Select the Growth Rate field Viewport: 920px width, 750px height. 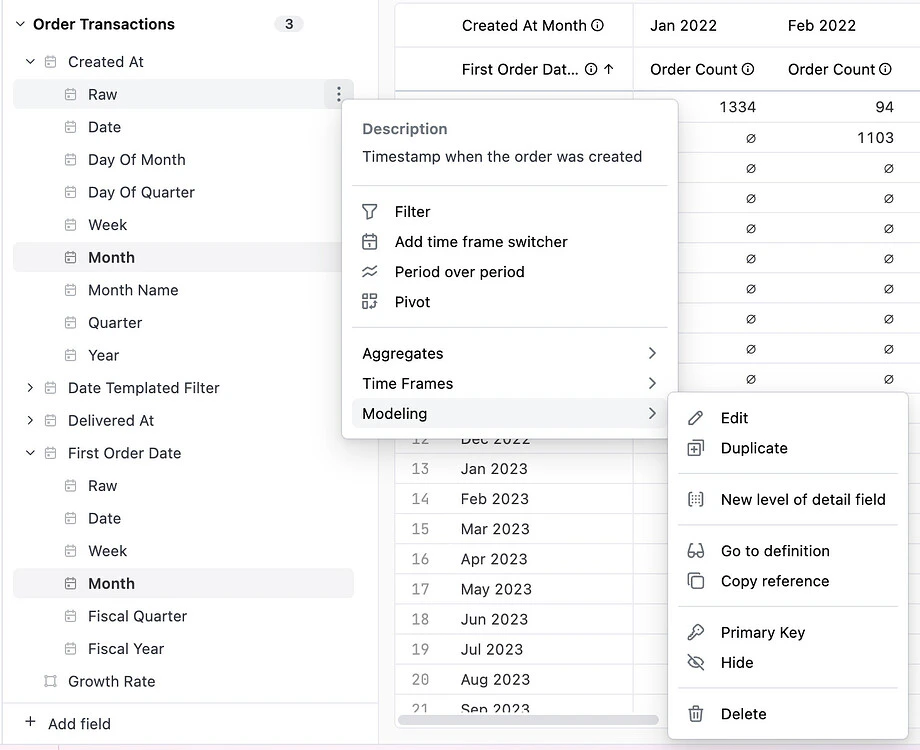coord(183,681)
